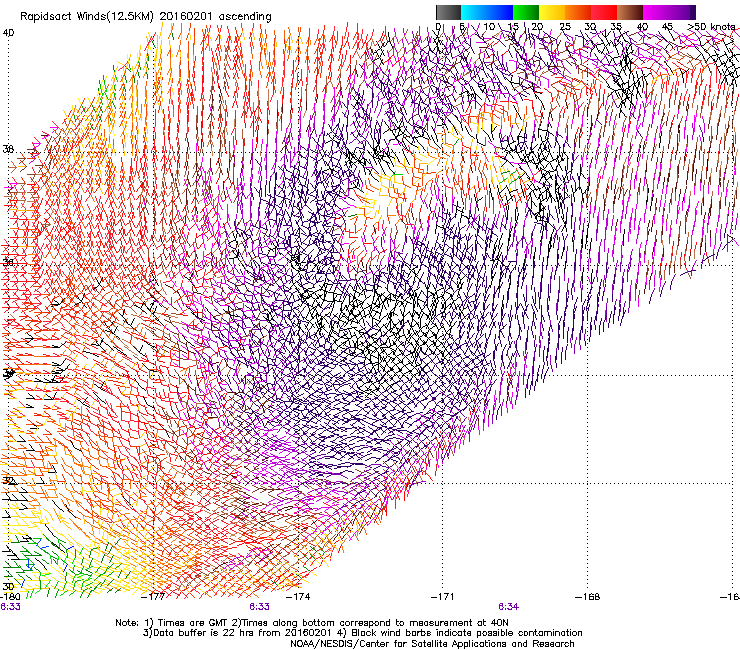Click the latitude label '36' on the left axis
This screenshot has width=740, height=650.
click(x=8, y=262)
